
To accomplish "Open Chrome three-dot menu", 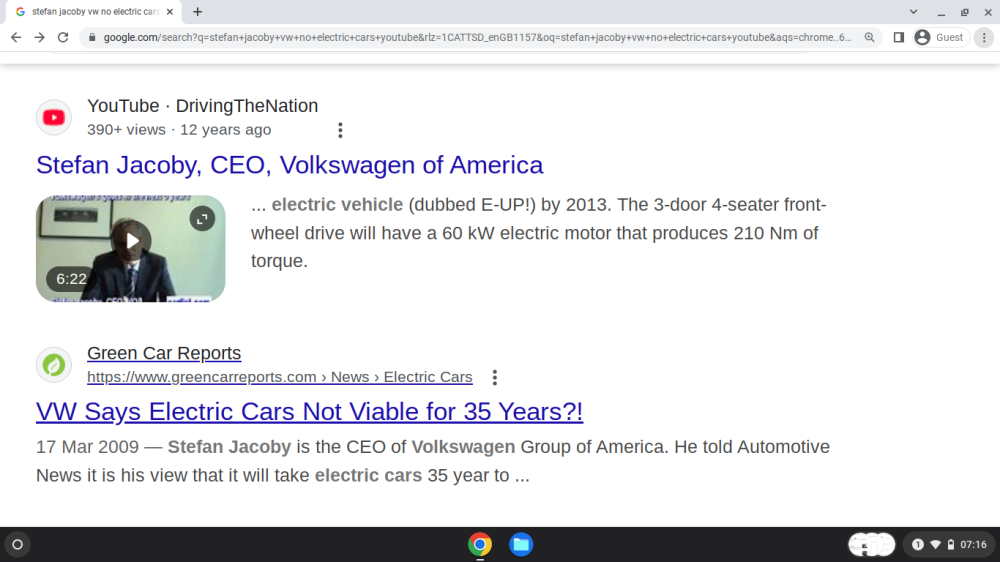I will coord(984,38).
